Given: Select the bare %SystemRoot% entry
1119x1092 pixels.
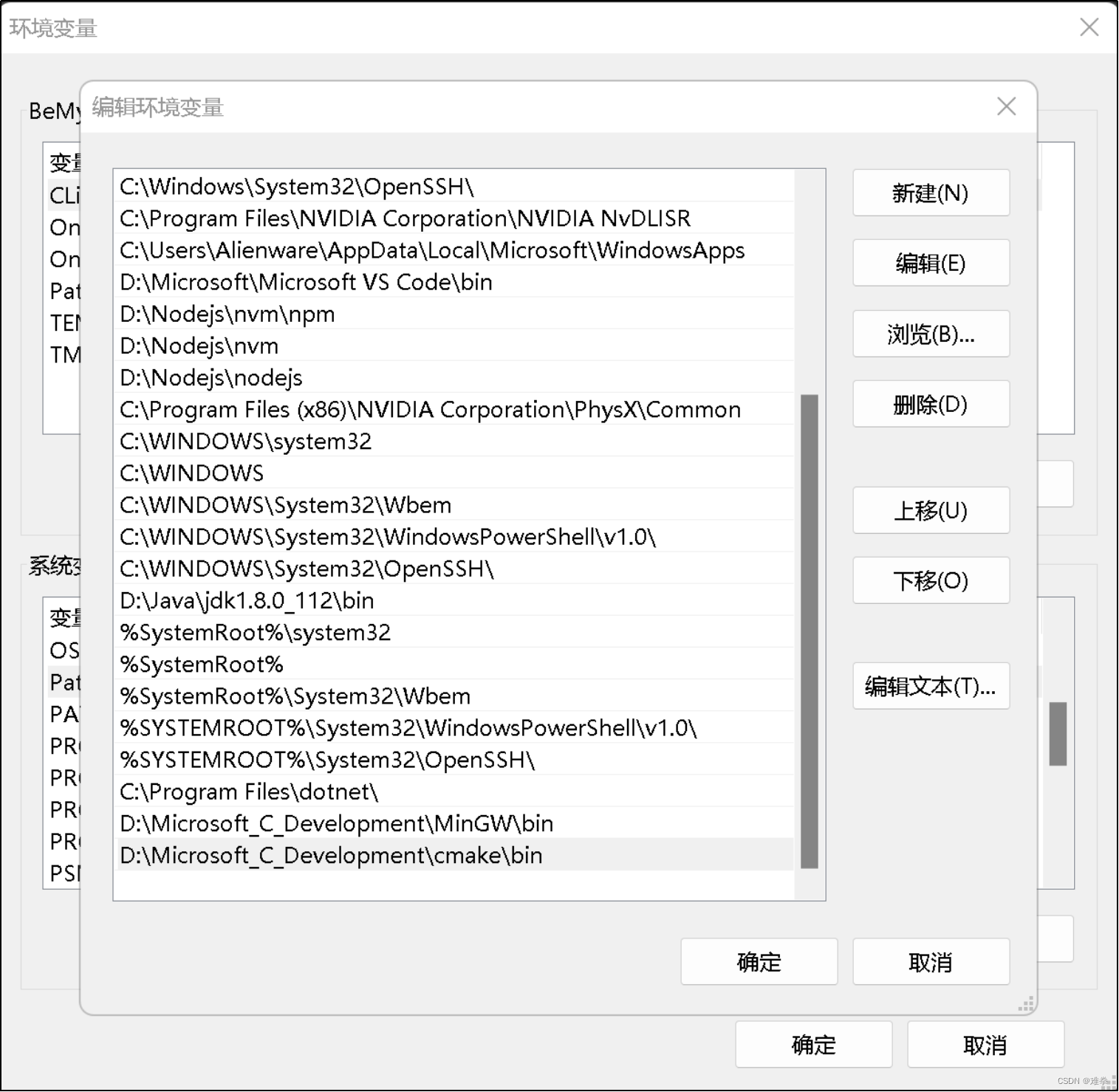Looking at the screenshot, I should point(456,664).
